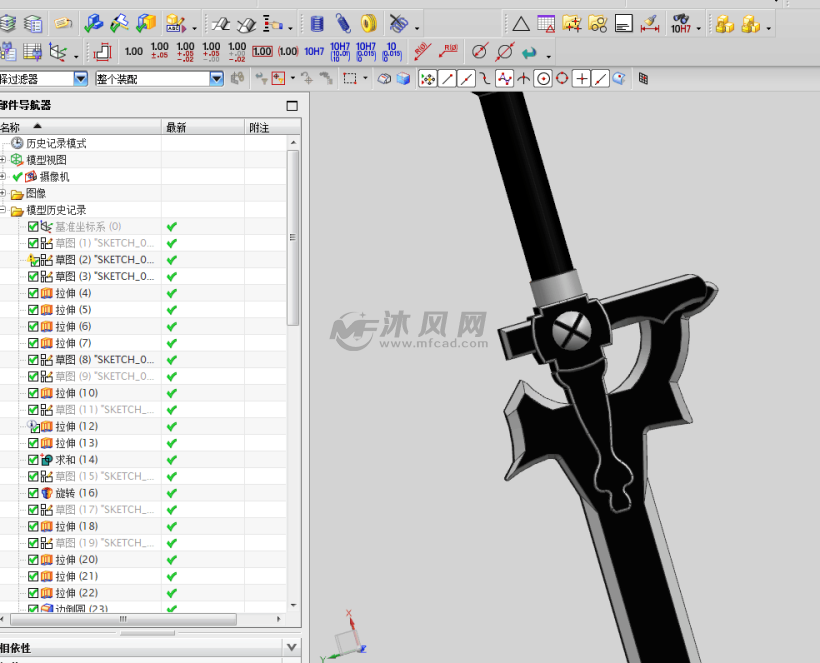Image resolution: width=820 pixels, height=663 pixels.
Task: Enable the quadrant point snap icon
Action: point(562,79)
